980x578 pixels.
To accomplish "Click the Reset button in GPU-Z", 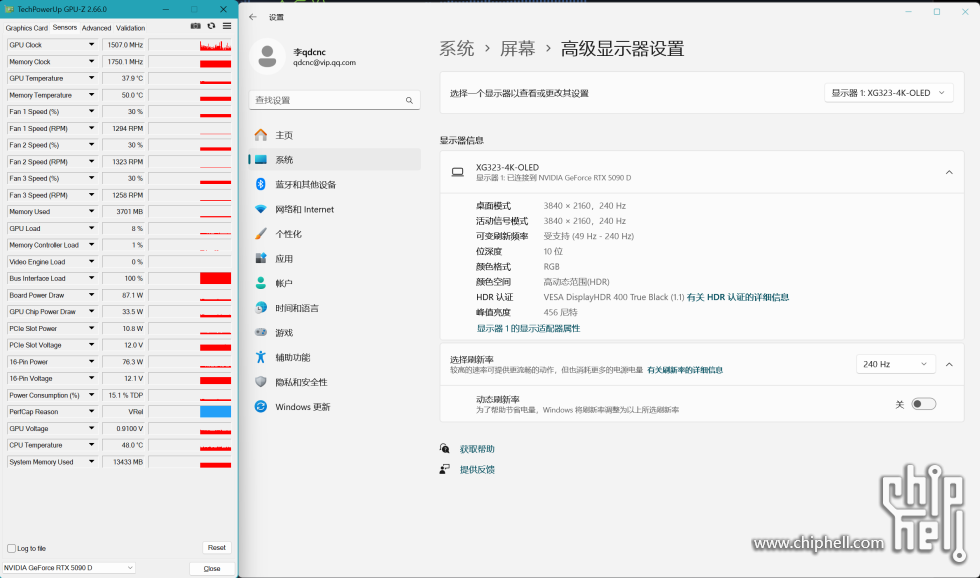I will (217, 547).
